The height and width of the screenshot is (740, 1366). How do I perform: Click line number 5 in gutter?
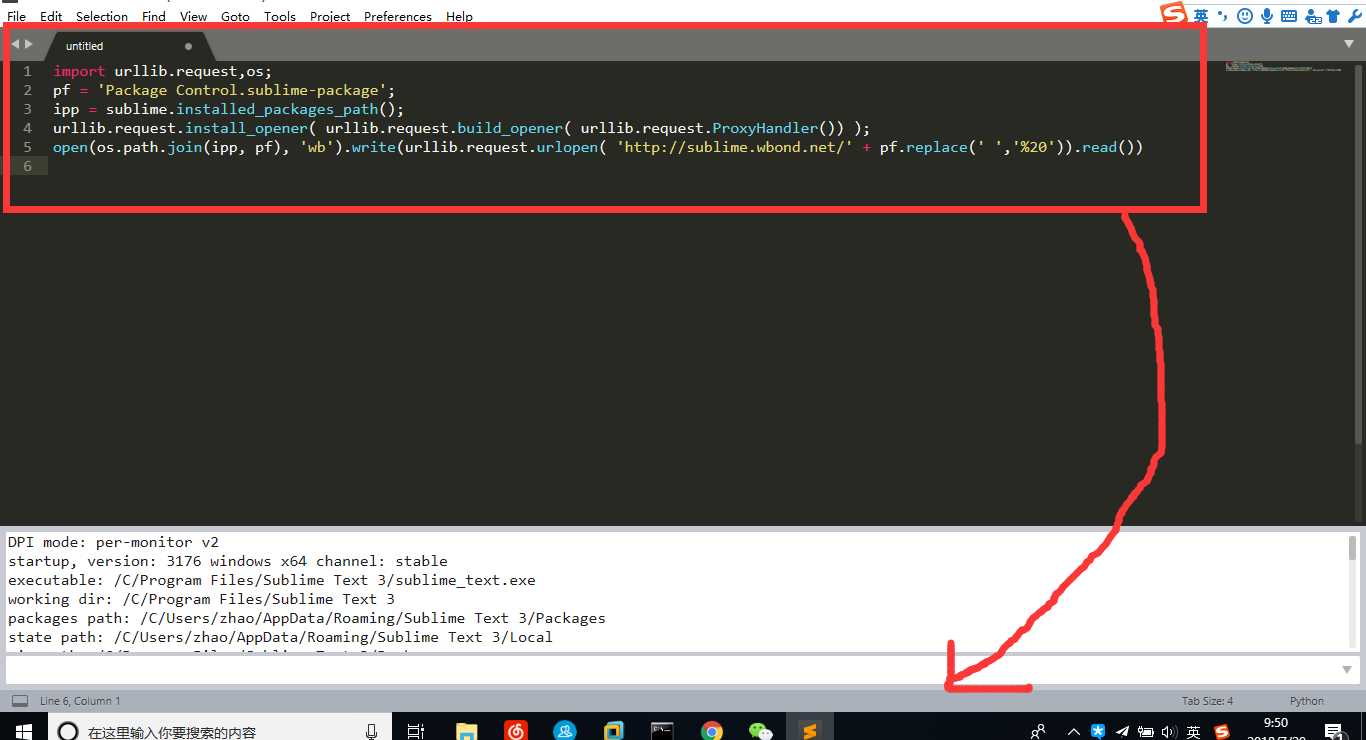[x=28, y=147]
